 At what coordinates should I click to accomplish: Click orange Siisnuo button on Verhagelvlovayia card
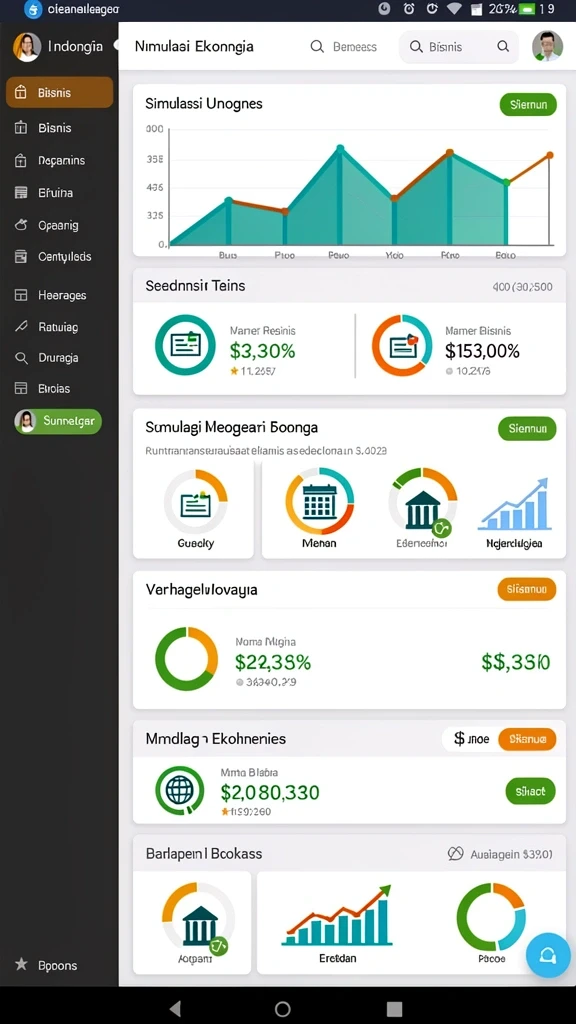(526, 589)
